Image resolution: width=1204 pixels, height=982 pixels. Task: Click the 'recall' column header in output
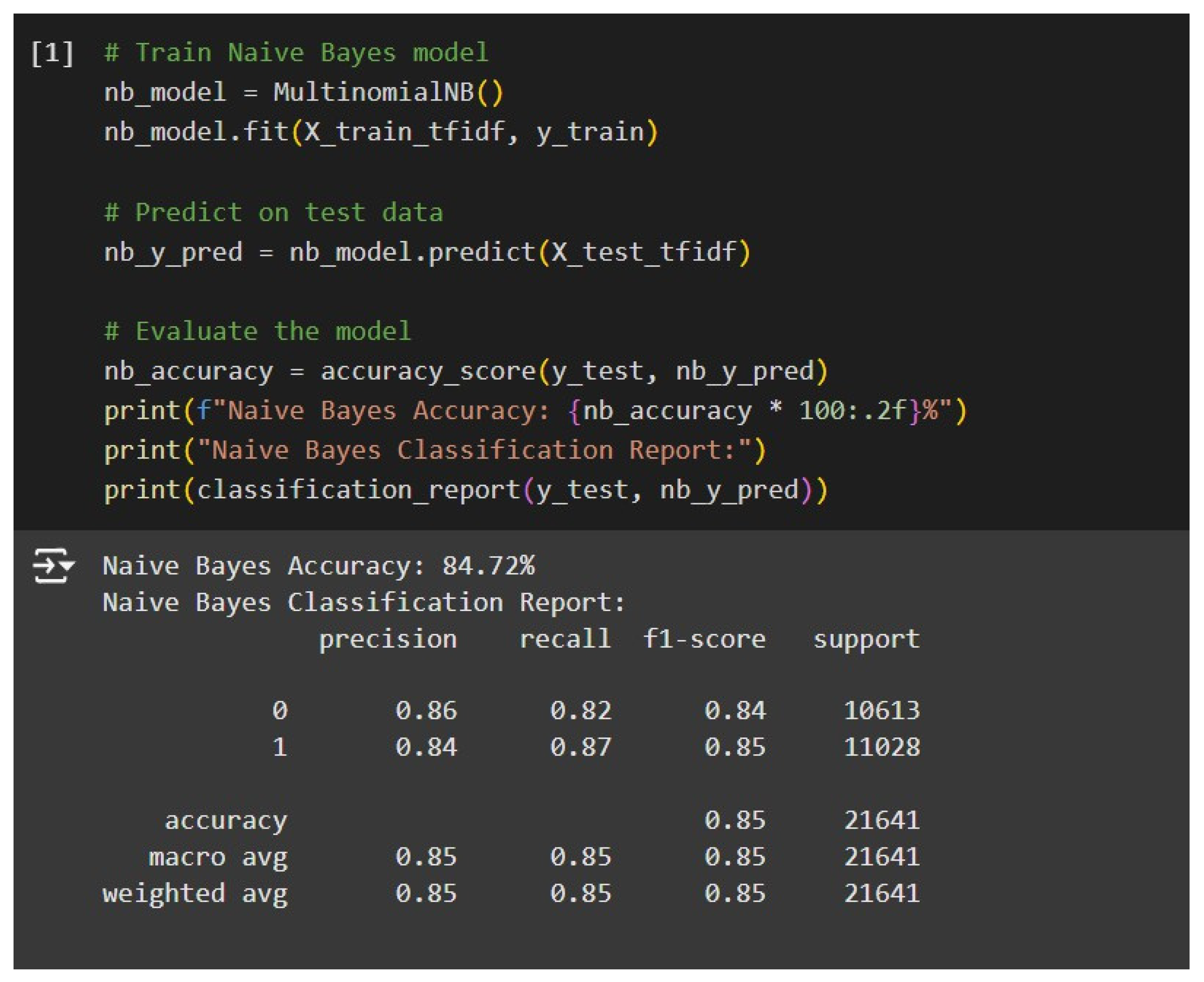click(x=565, y=639)
